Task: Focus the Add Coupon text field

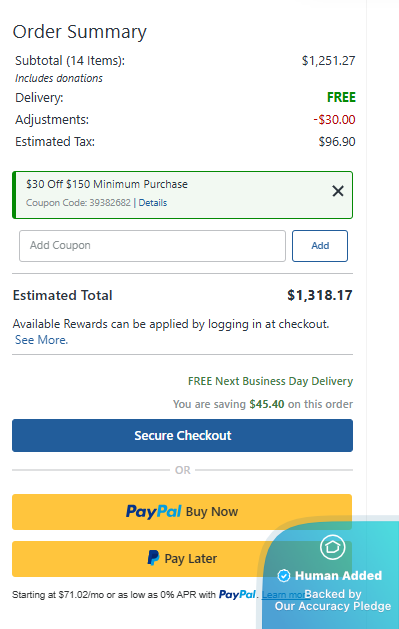Action: 152,246
